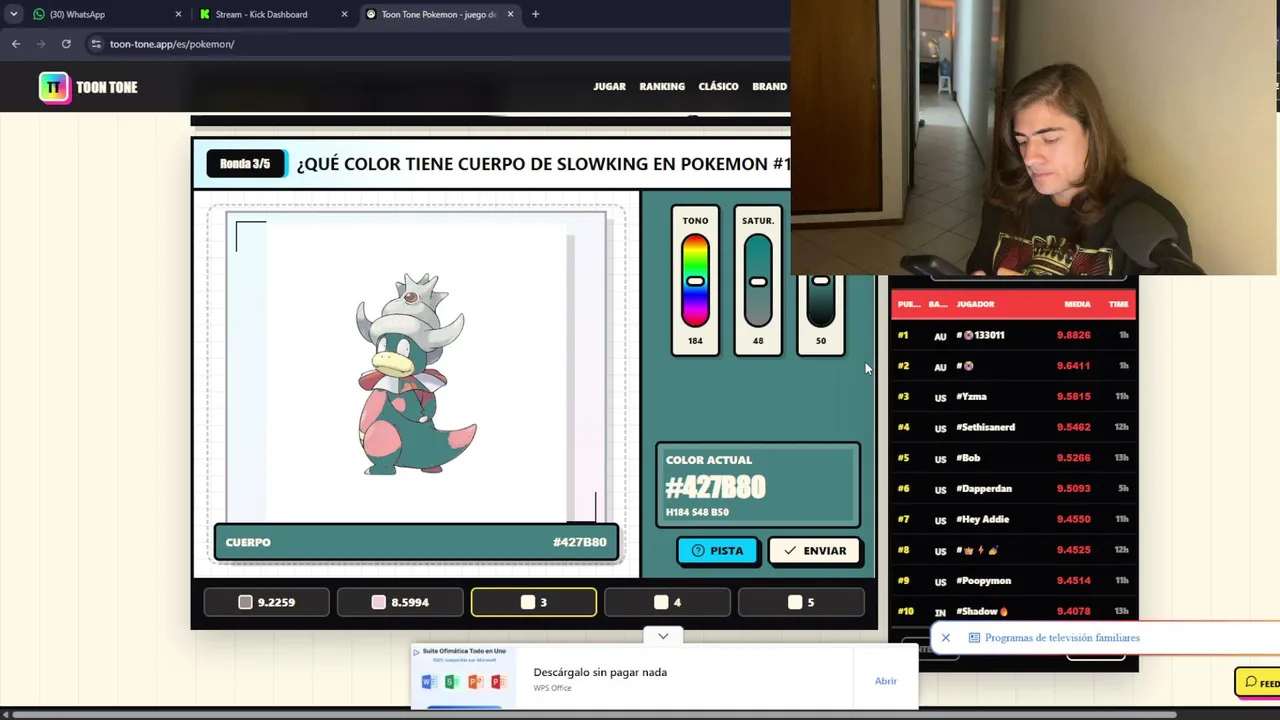Click the COLOR ACTUAL #427B80 display
The height and width of the screenshot is (720, 1280).
(x=758, y=485)
